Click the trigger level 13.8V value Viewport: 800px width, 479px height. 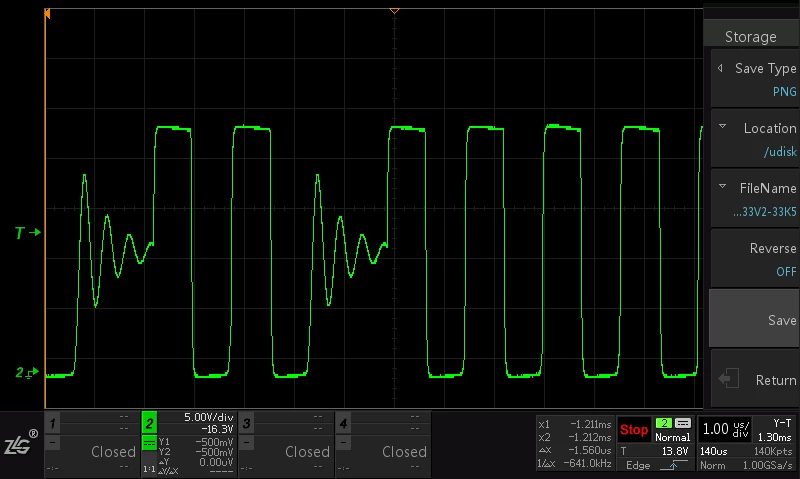674,451
